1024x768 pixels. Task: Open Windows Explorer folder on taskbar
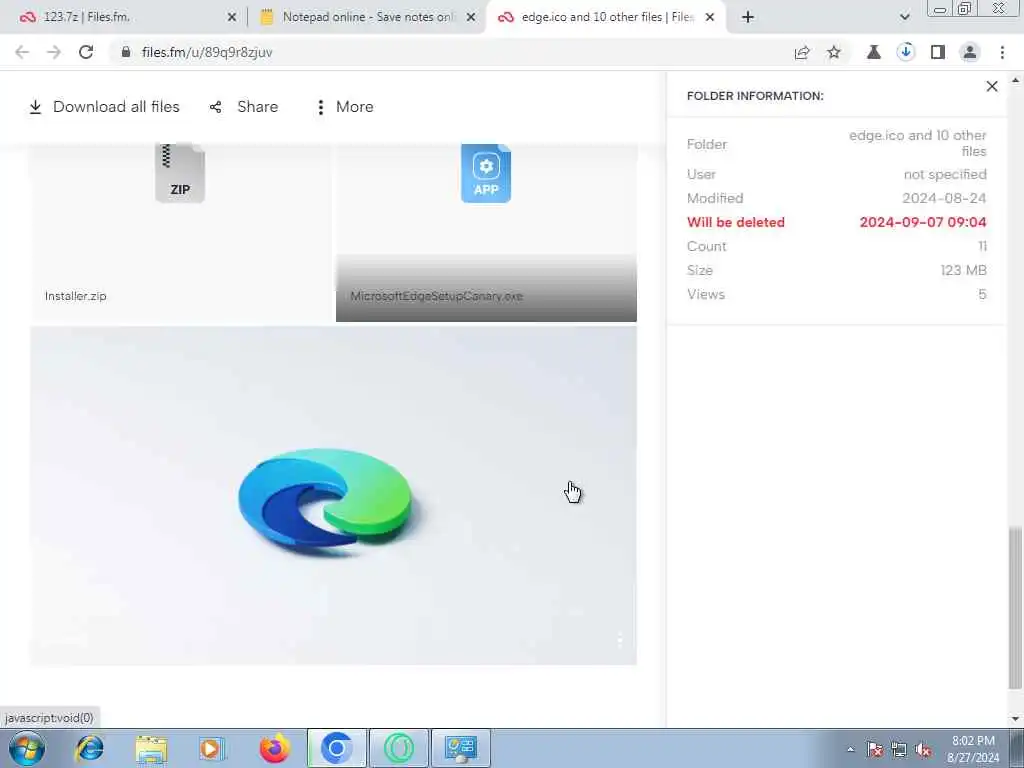tap(151, 748)
